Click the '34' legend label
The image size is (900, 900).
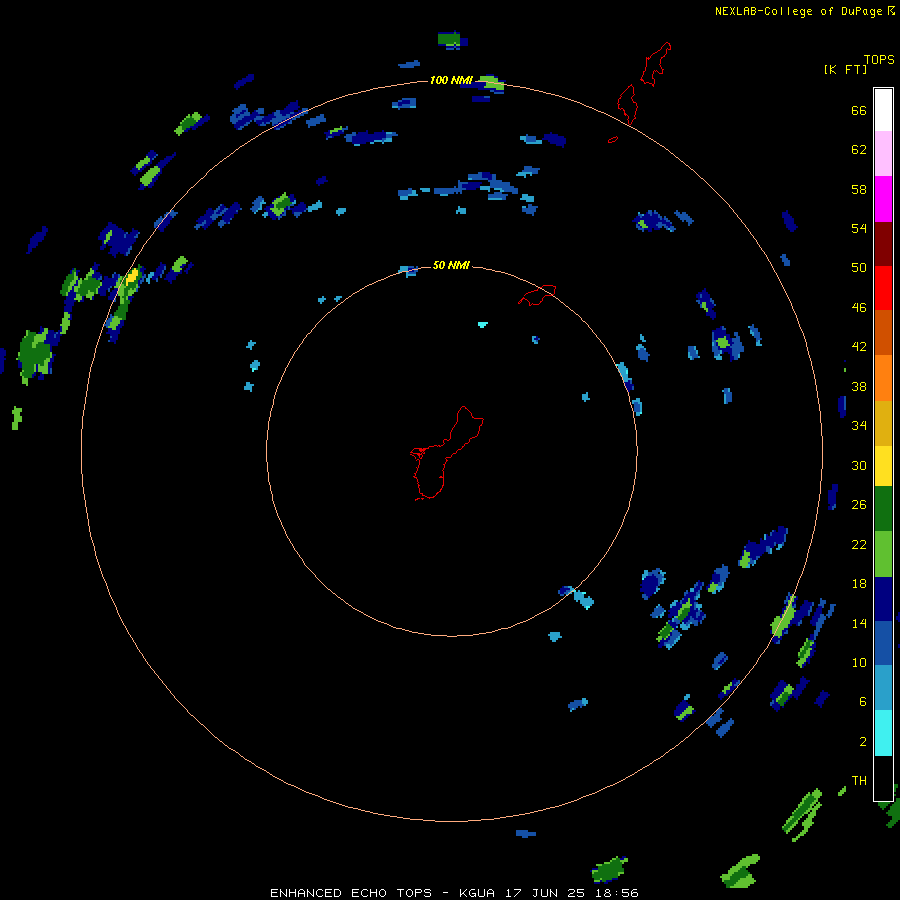click(859, 426)
